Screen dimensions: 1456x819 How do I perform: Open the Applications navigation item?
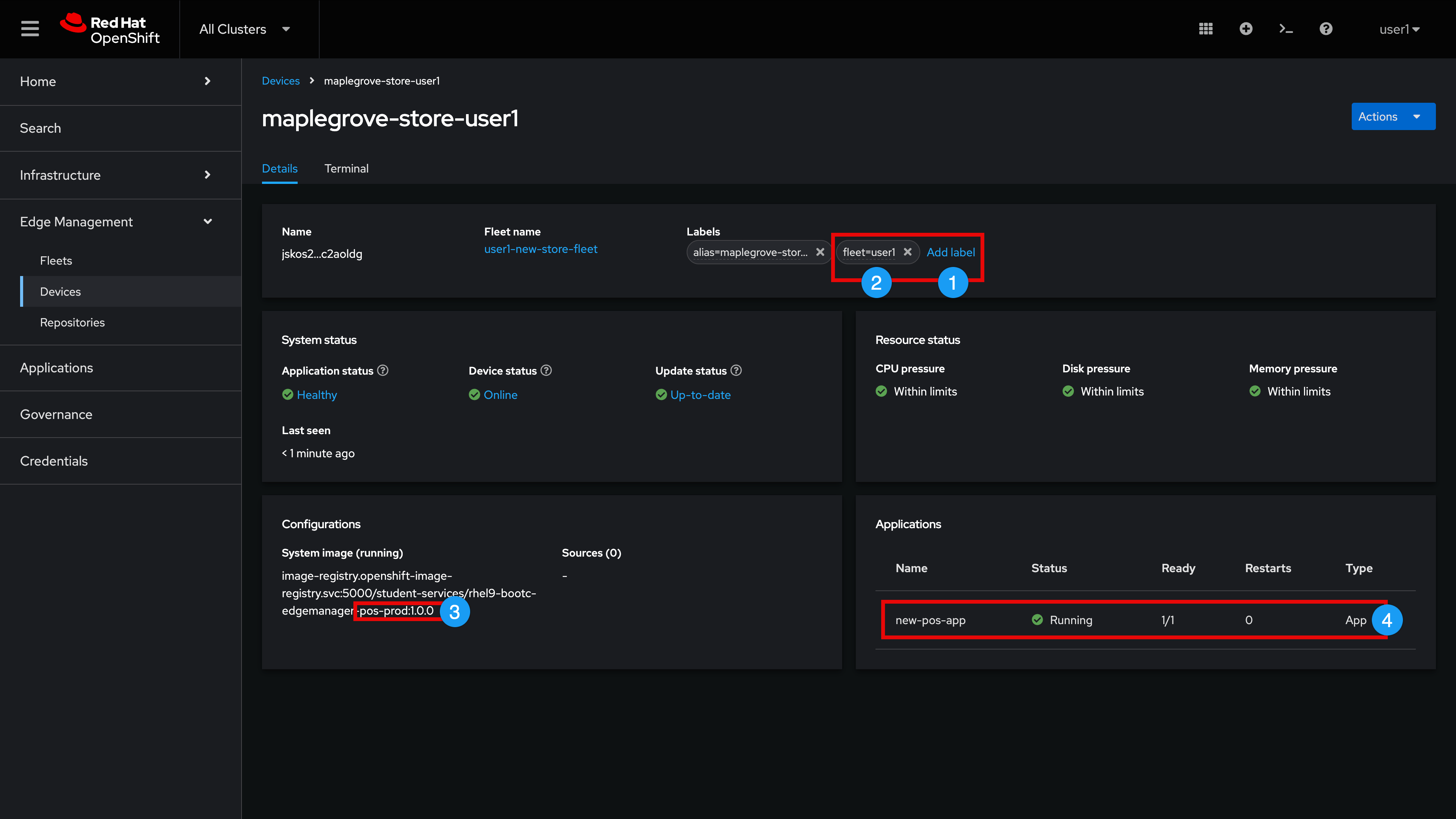pos(121,368)
